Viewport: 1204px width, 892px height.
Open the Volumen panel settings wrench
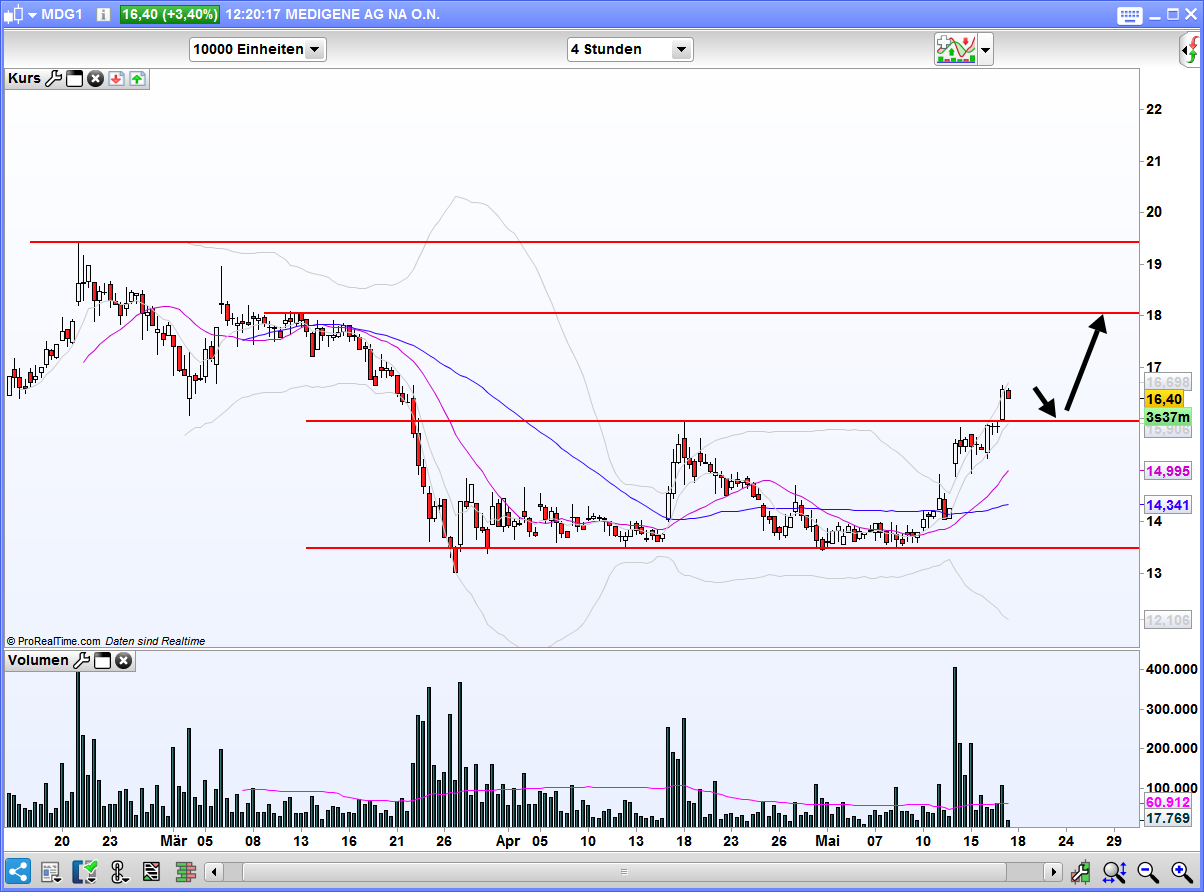[x=82, y=661]
